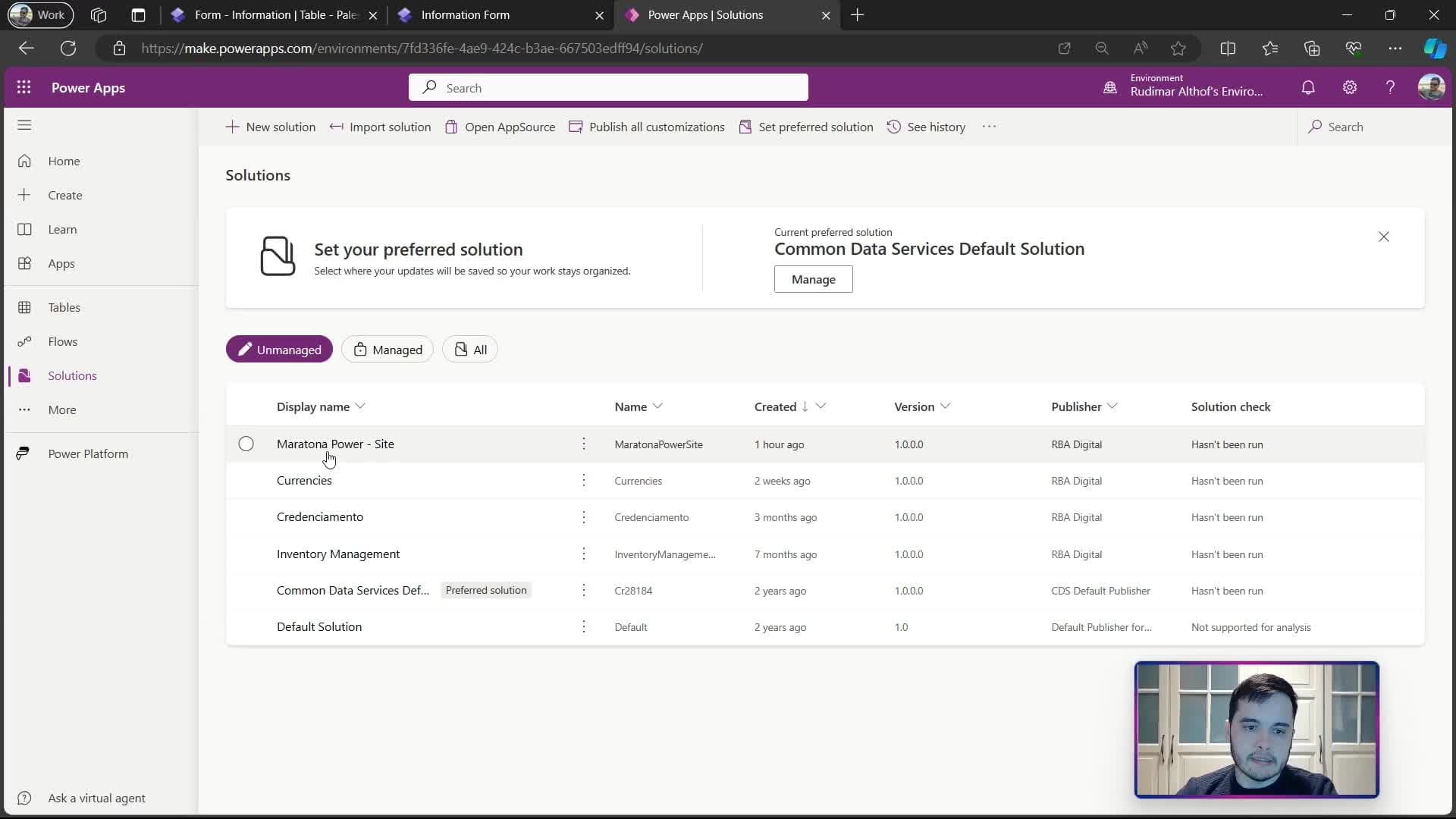Click the browser address bar URL
The image size is (1456, 819).
[422, 49]
